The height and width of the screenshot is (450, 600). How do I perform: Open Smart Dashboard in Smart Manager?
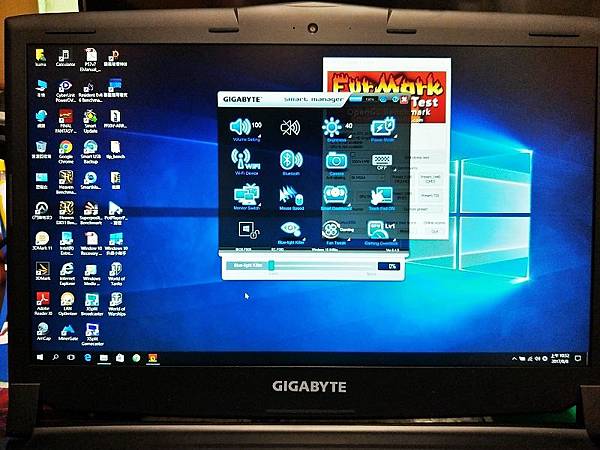tap(336, 197)
